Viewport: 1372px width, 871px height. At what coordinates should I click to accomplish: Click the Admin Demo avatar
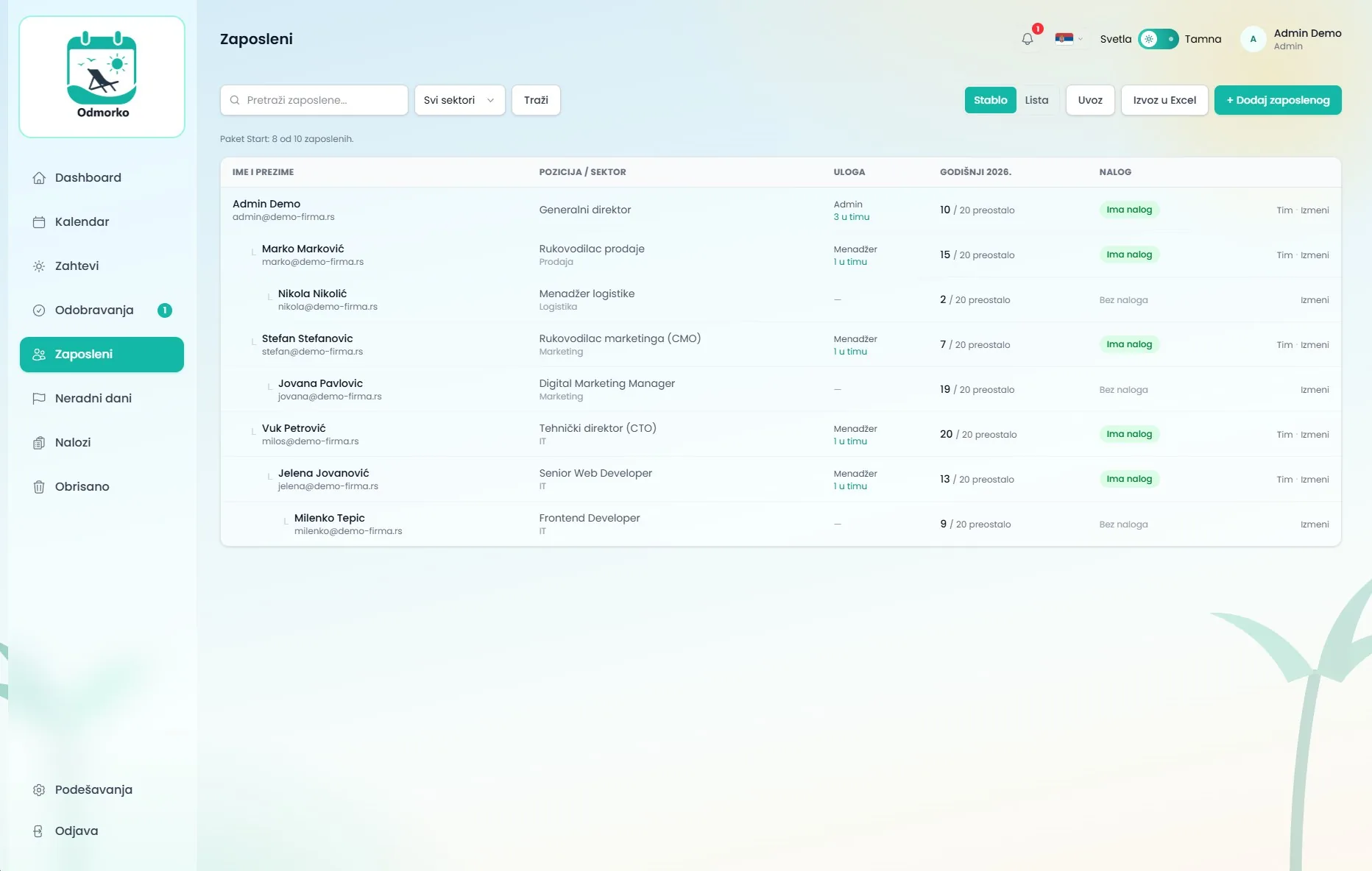[x=1253, y=39]
